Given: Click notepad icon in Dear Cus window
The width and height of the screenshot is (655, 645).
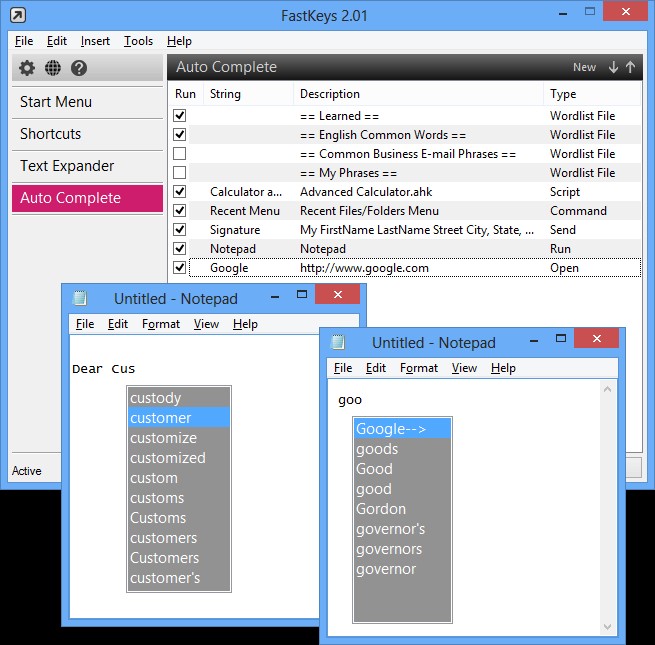Looking at the screenshot, I should click(x=80, y=298).
